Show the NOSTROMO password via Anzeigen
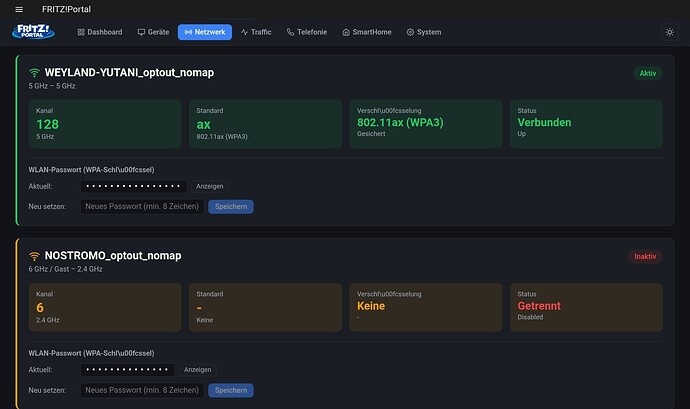This screenshot has width=690, height=409. click(198, 370)
